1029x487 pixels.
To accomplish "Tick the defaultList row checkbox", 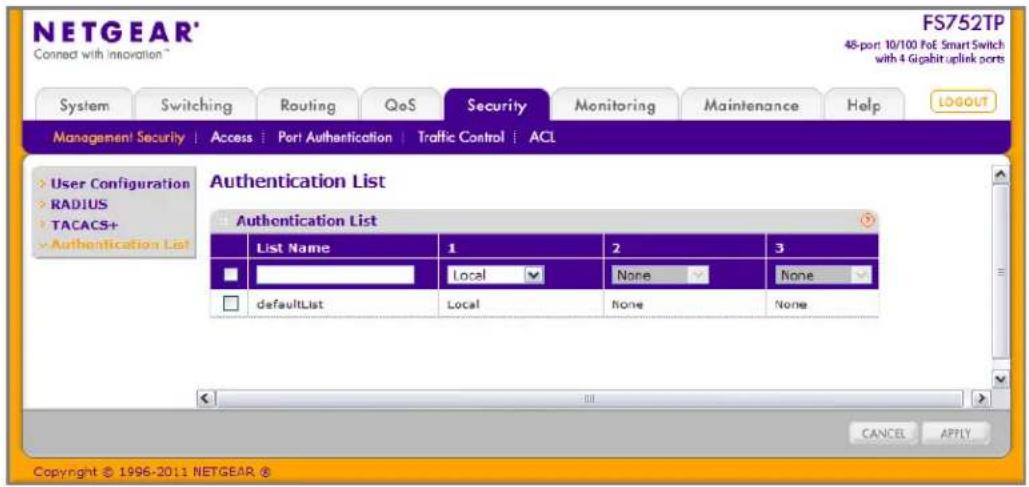I will [x=230, y=303].
